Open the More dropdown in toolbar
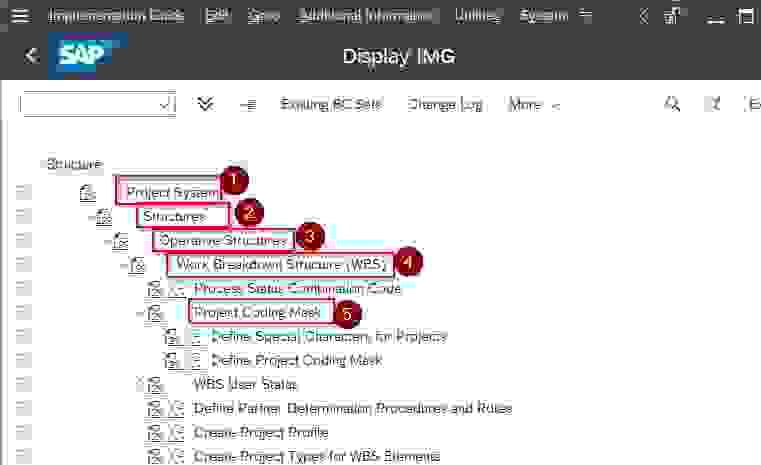The height and width of the screenshot is (465, 761). tap(534, 104)
